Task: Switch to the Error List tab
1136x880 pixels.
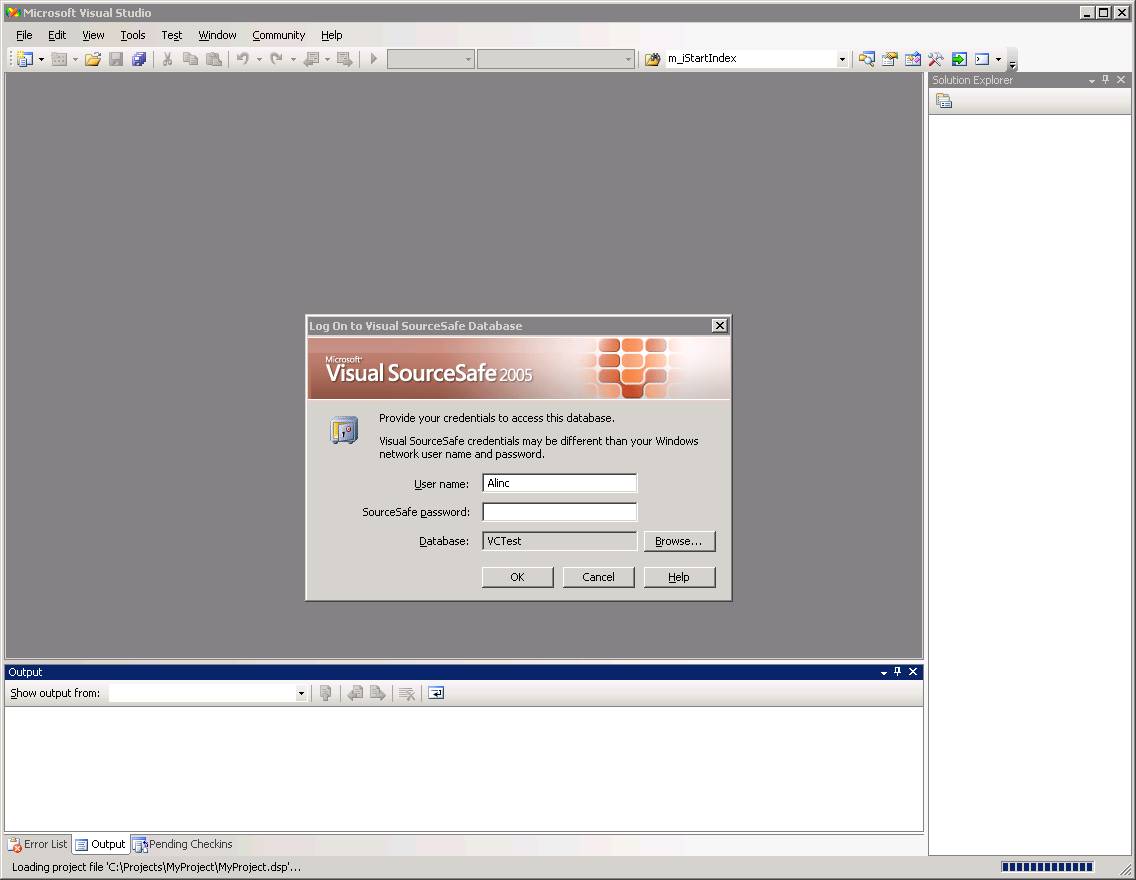Action: point(38,844)
